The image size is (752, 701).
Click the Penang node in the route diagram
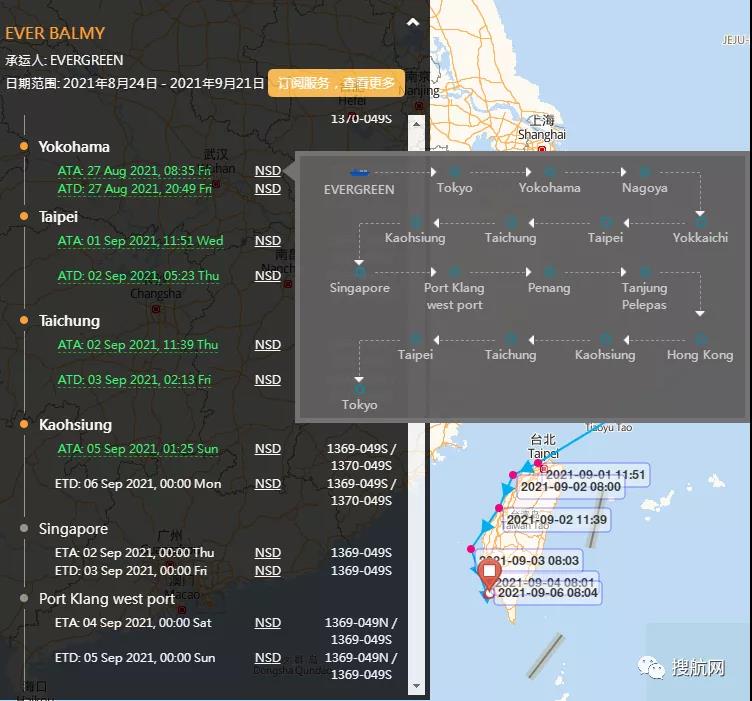[x=549, y=272]
